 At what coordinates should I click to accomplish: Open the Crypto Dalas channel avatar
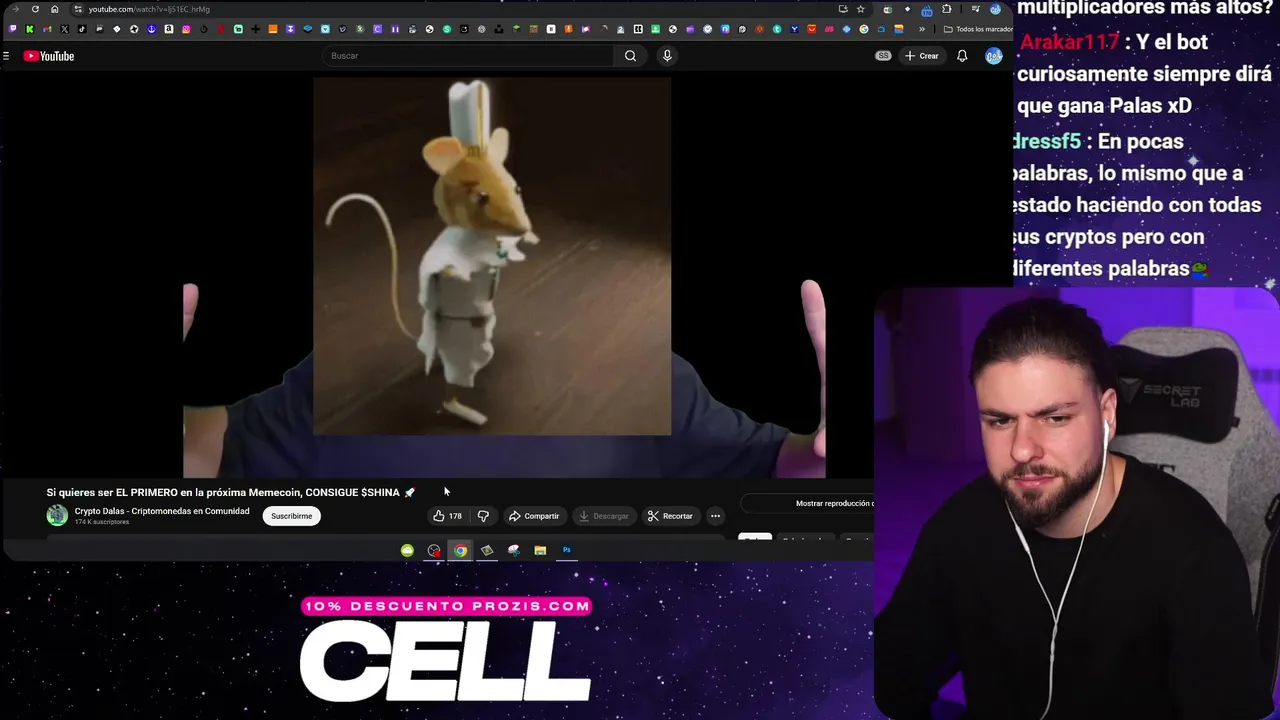pos(57,515)
